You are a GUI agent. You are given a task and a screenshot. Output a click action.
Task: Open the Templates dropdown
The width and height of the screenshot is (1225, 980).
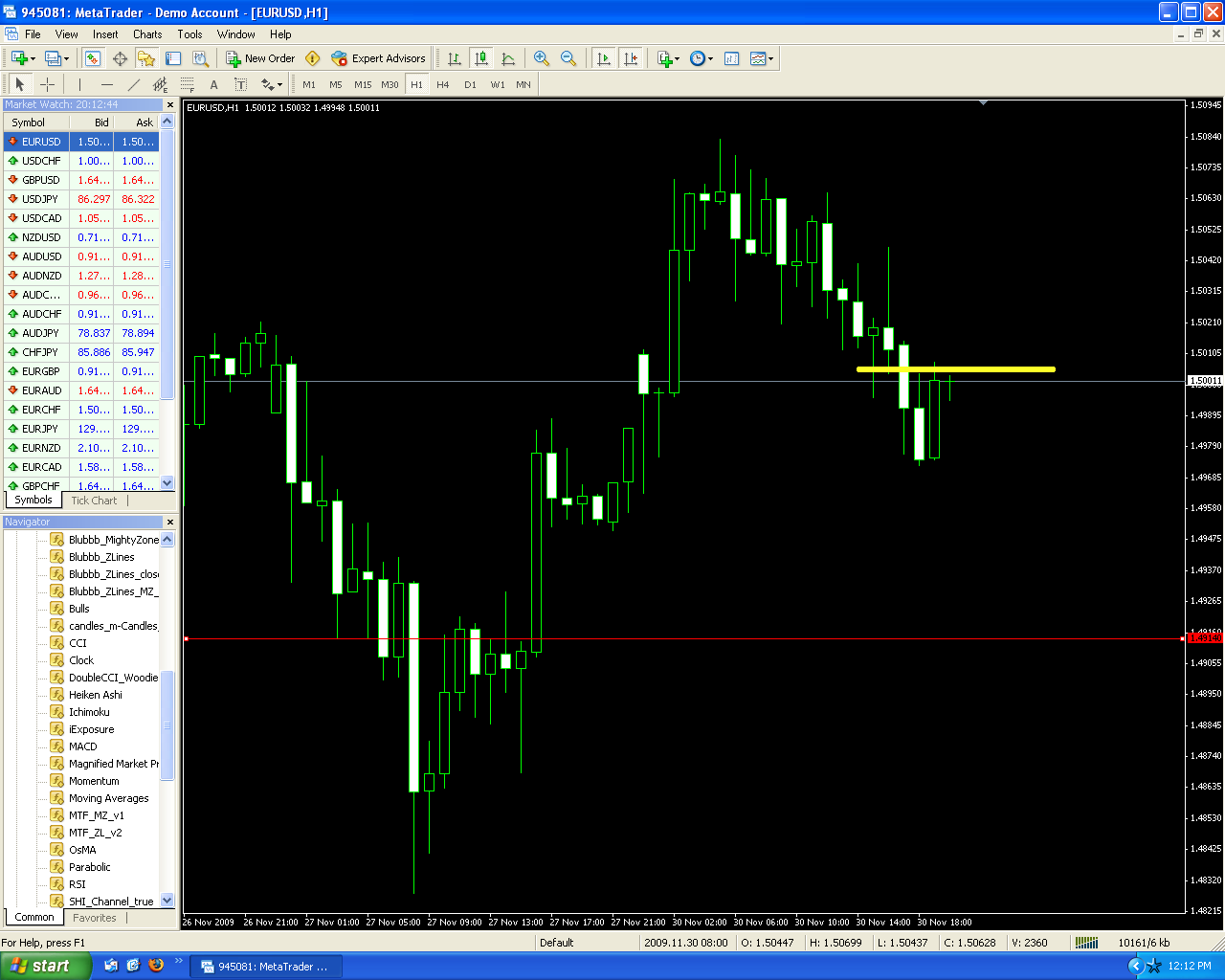coord(762,58)
